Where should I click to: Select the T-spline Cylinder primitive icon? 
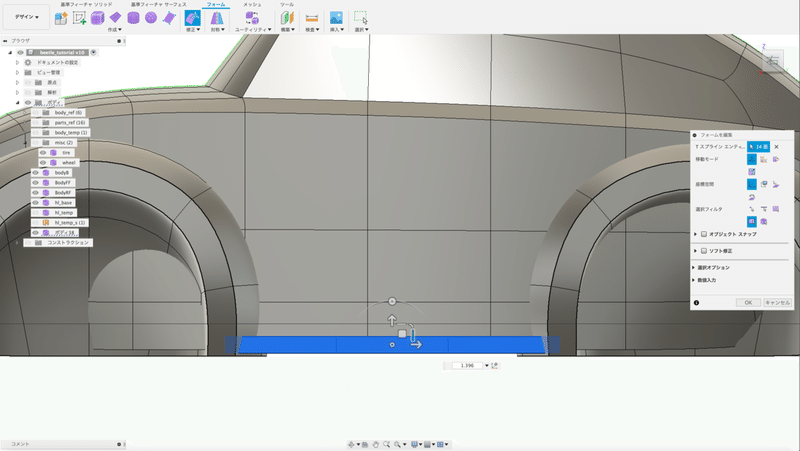(133, 18)
